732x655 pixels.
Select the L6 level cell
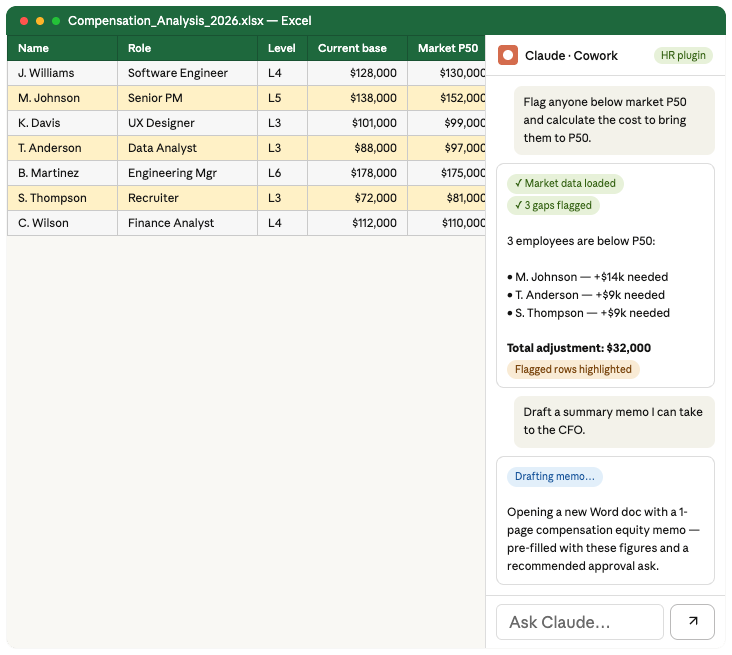282,173
